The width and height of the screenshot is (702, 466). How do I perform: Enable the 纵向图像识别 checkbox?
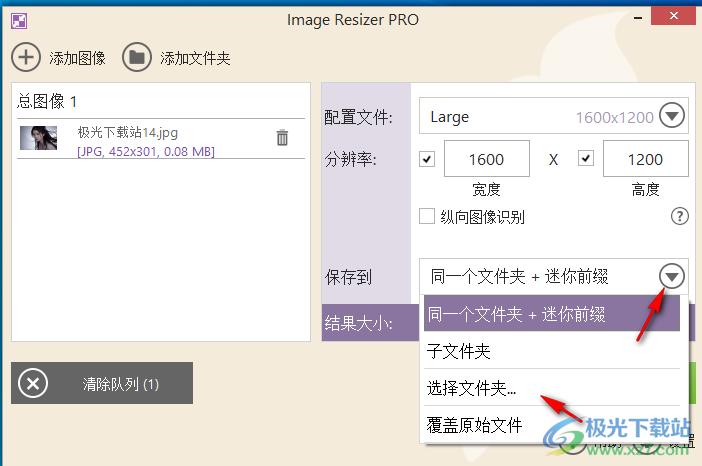[427, 216]
